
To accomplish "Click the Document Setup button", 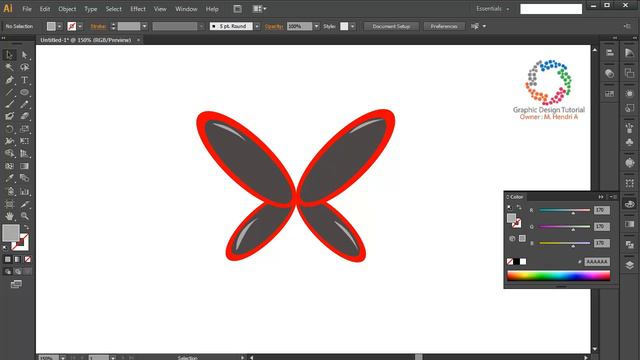I will [391, 26].
